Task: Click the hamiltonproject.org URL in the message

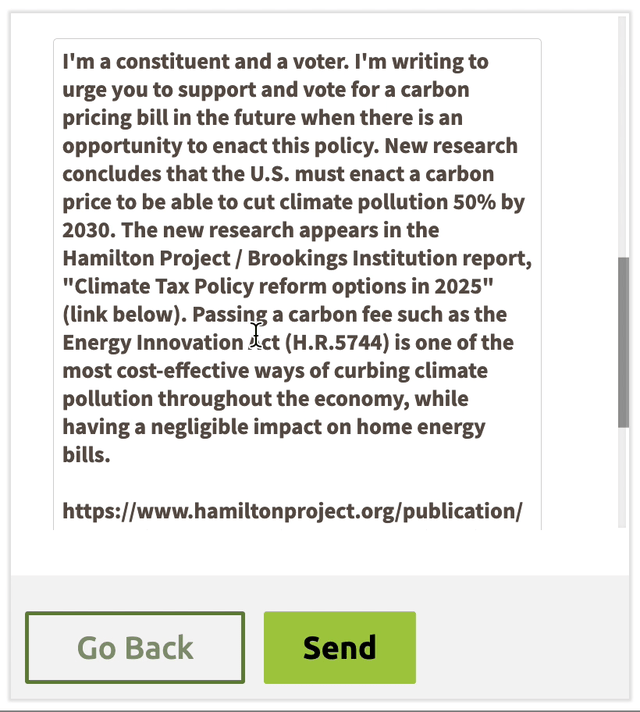Action: (293, 511)
